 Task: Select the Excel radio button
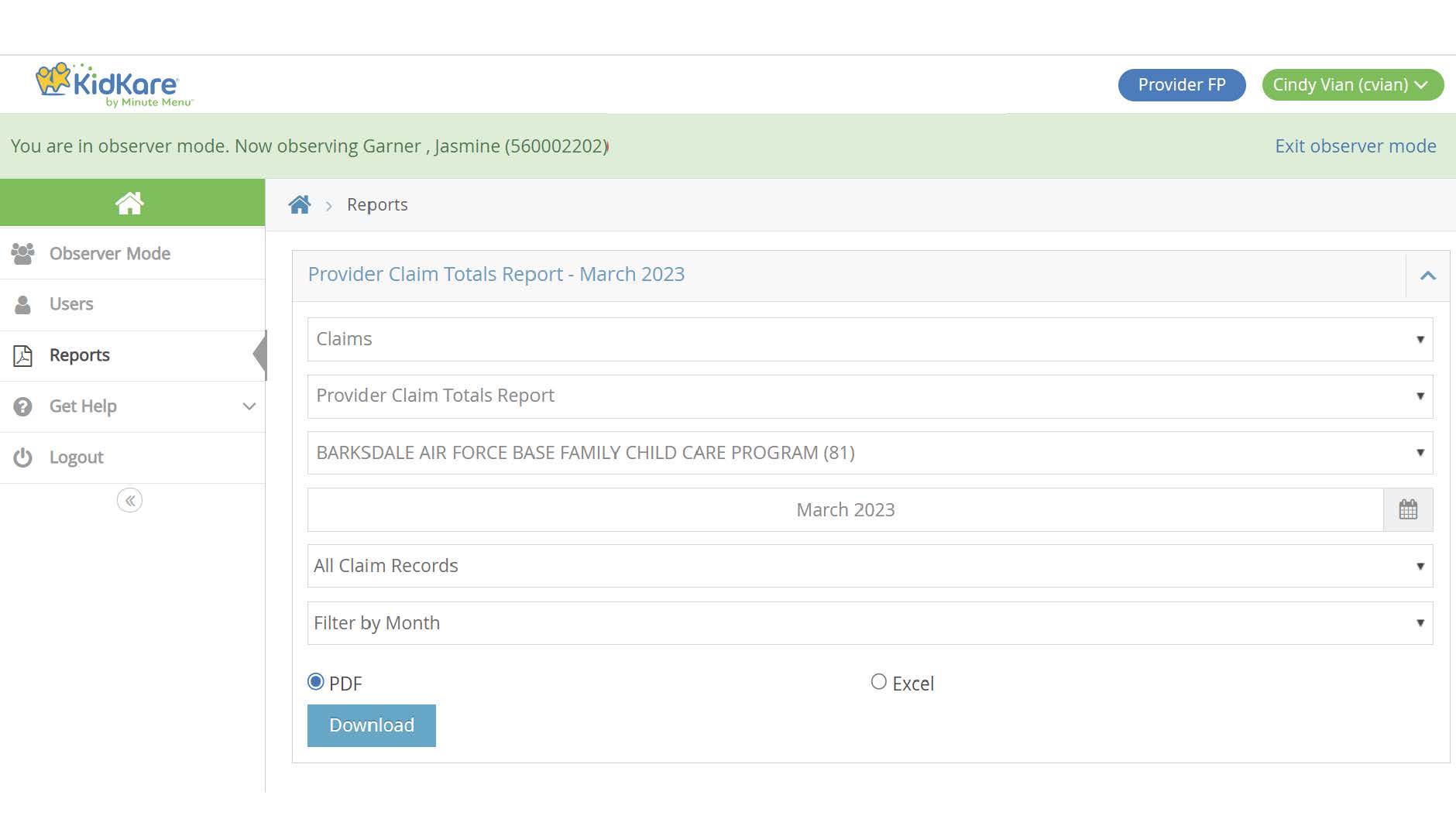pyautogui.click(x=878, y=682)
